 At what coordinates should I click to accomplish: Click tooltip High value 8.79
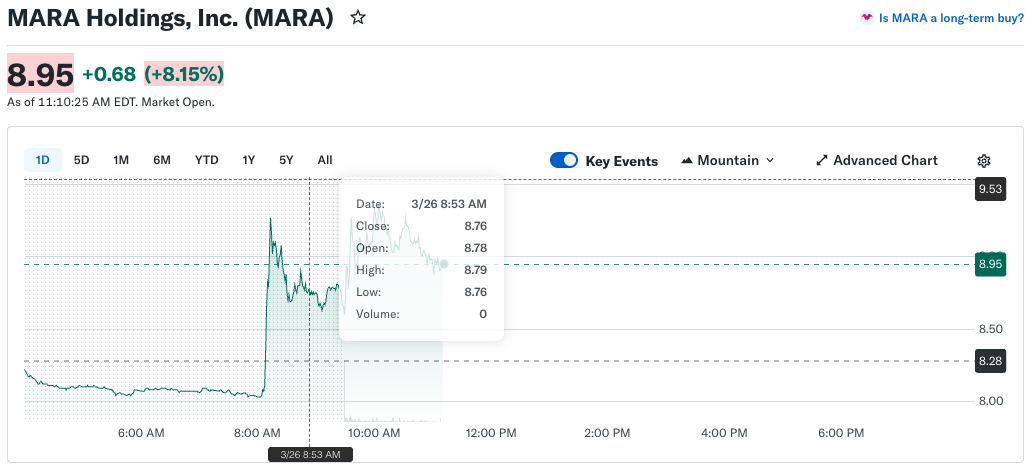click(x=475, y=270)
